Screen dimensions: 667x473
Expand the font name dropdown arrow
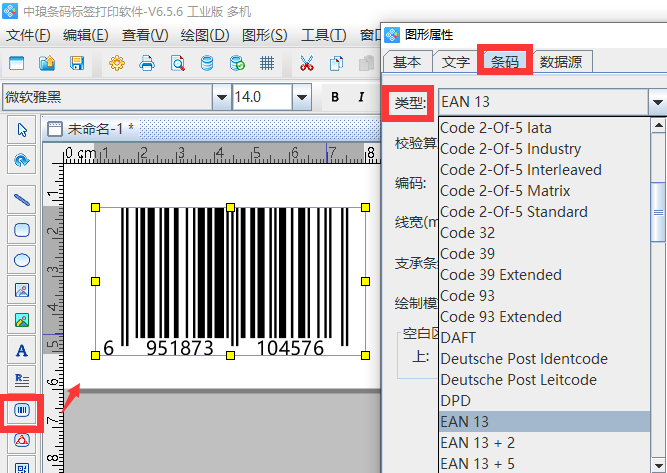[222, 97]
